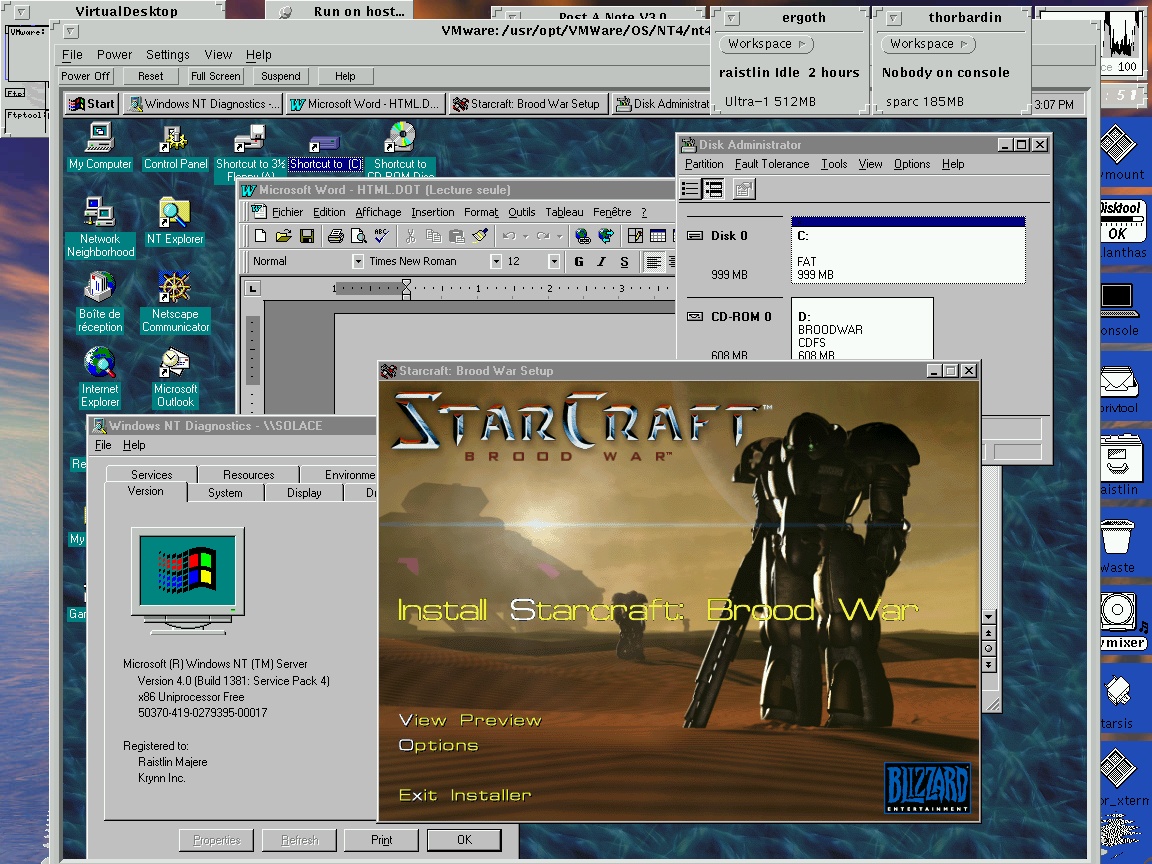Switch to Disk Administrator in the taskbar

(661, 104)
